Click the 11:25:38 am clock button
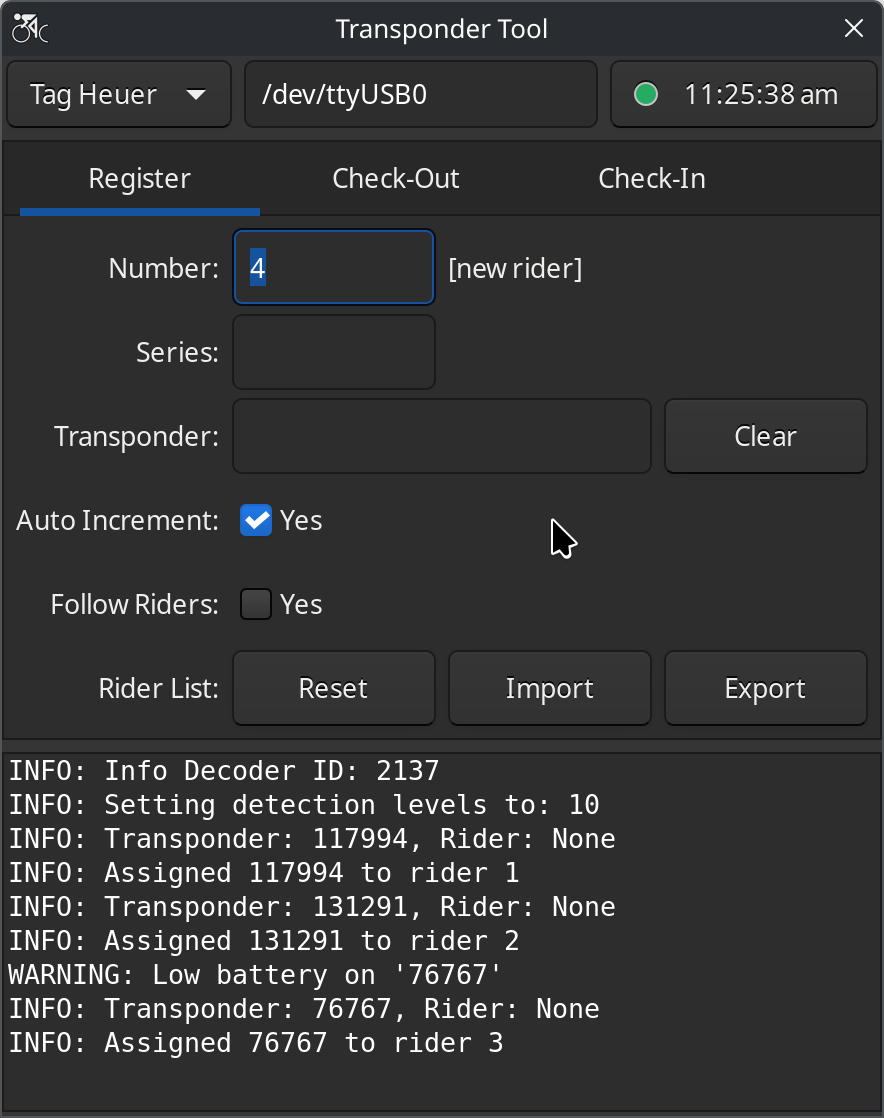The width and height of the screenshot is (884, 1118). click(x=744, y=94)
